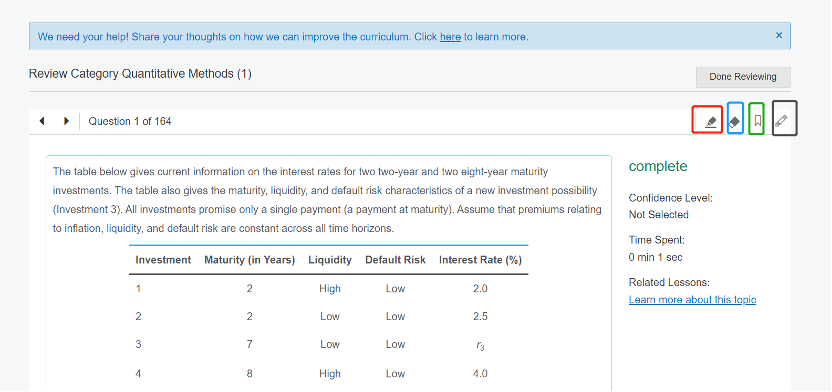832x392 pixels.
Task: Click the Time Spent '0 min 1 sec' value
Action: coord(655,258)
